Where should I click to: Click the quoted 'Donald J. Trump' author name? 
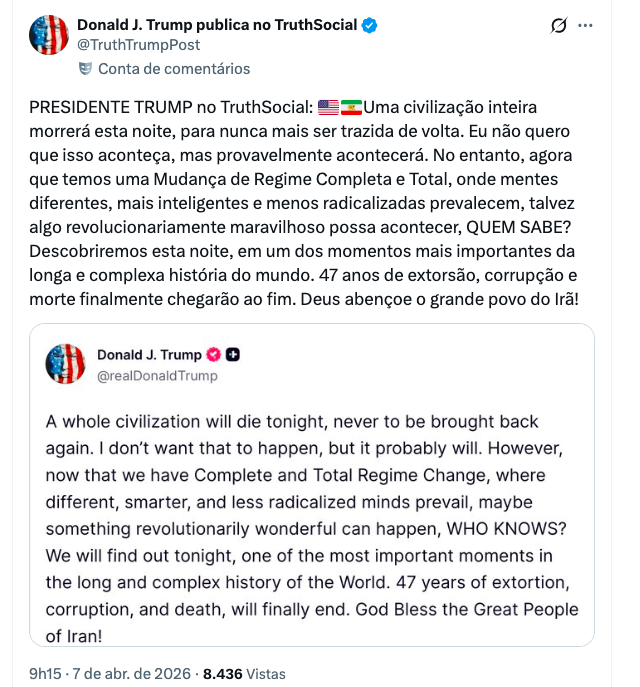point(149,355)
